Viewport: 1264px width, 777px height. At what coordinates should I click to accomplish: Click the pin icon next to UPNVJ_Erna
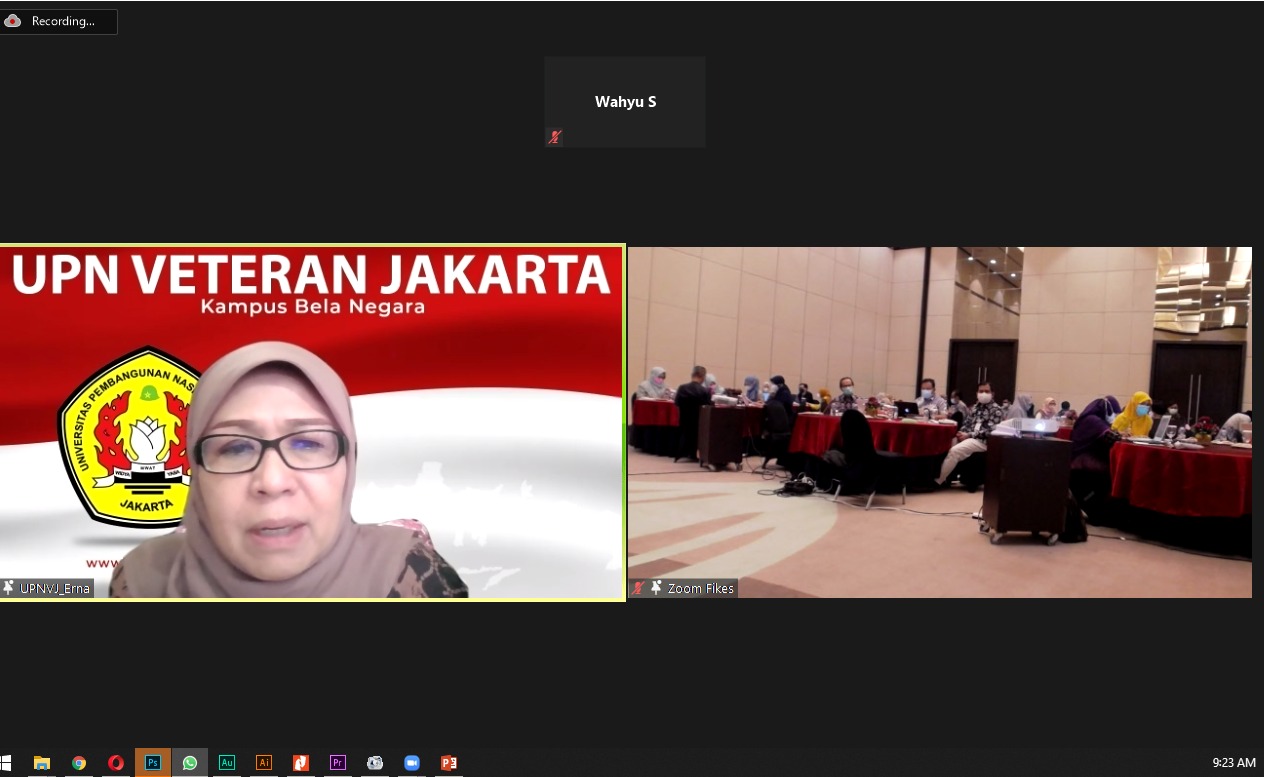[9, 588]
